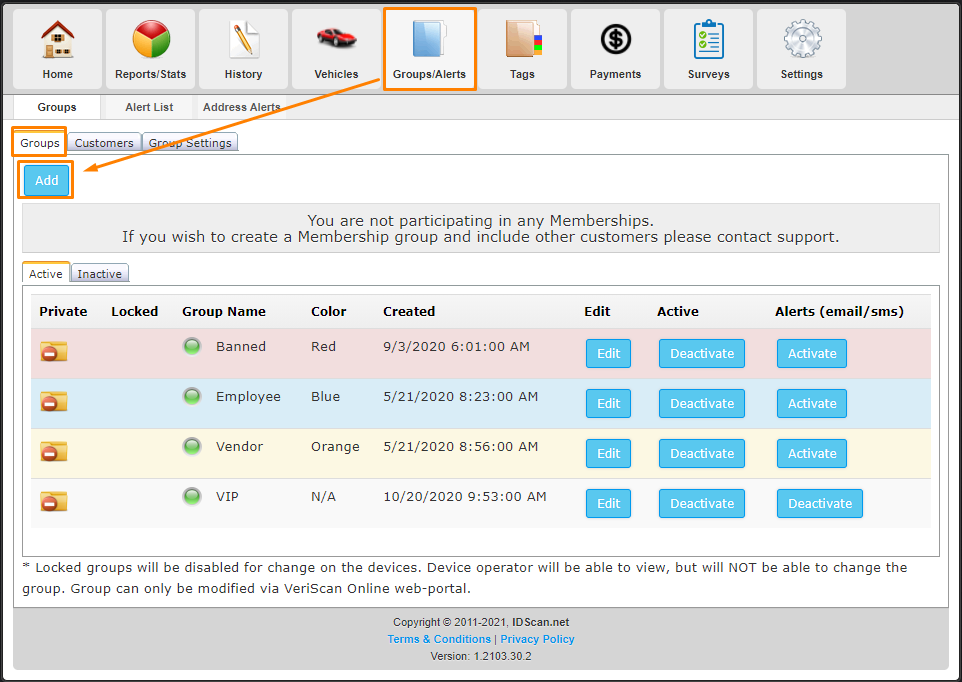This screenshot has width=962, height=682.
Task: Click the Version 1.2103.30.2 text
Action: (481, 656)
